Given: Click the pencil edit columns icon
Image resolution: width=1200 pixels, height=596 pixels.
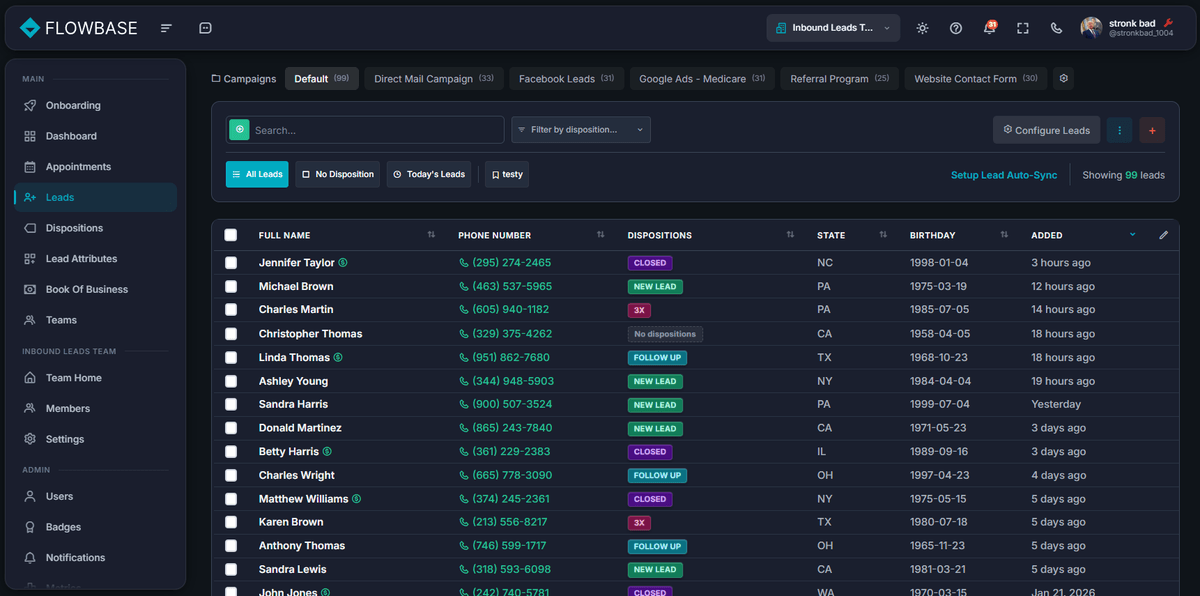Looking at the screenshot, I should (1163, 235).
